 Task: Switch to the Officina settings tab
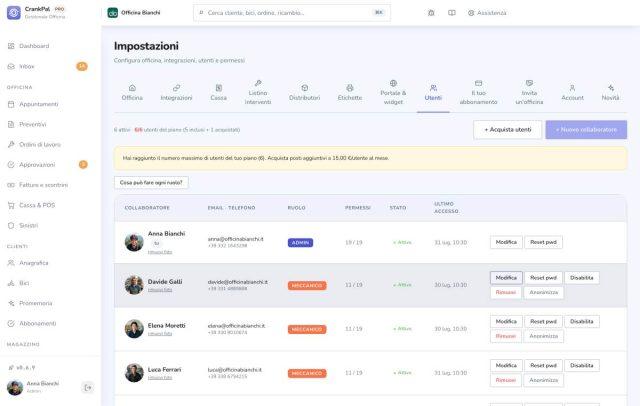click(x=132, y=93)
